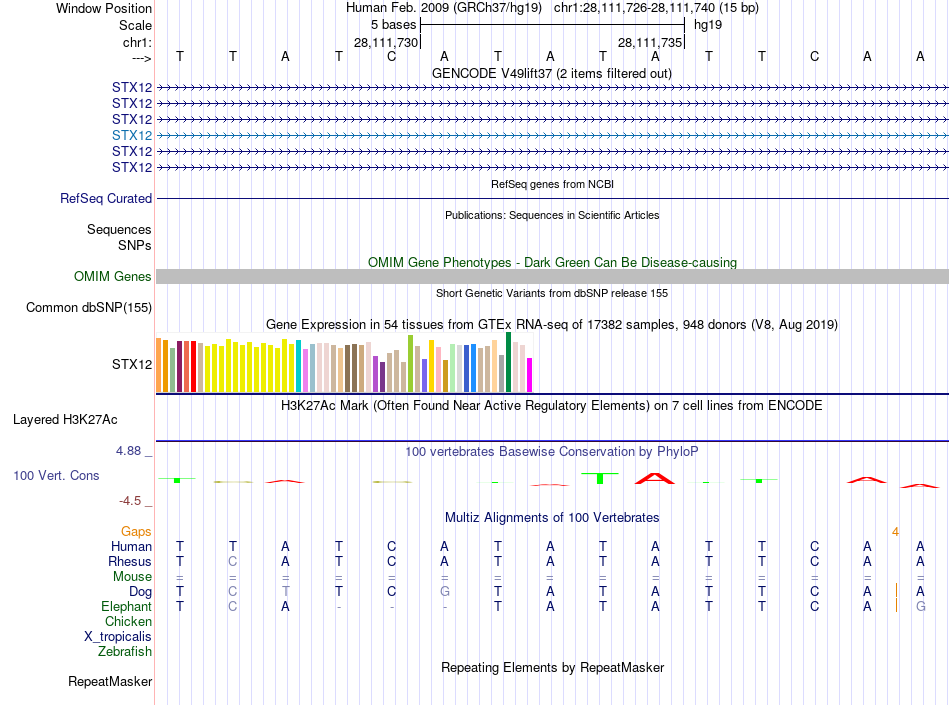Click Publications: Sequences in Scientific Articles title
This screenshot has width=950, height=705.
point(552,215)
